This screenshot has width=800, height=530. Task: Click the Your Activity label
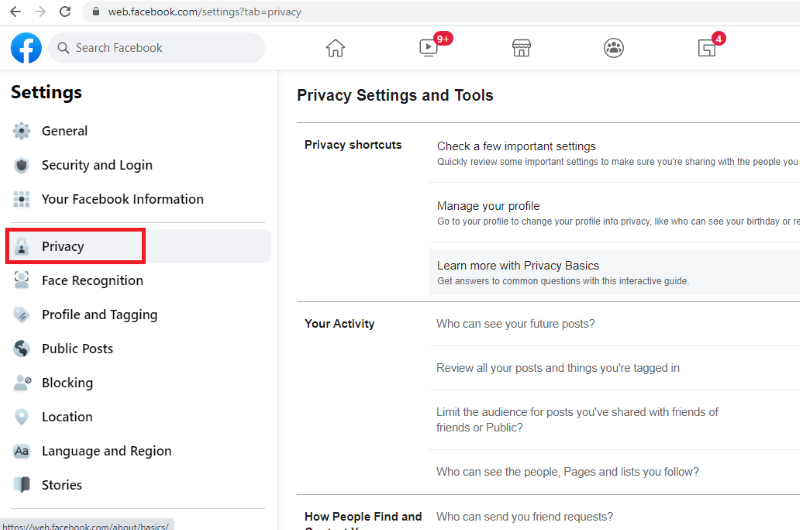[339, 324]
